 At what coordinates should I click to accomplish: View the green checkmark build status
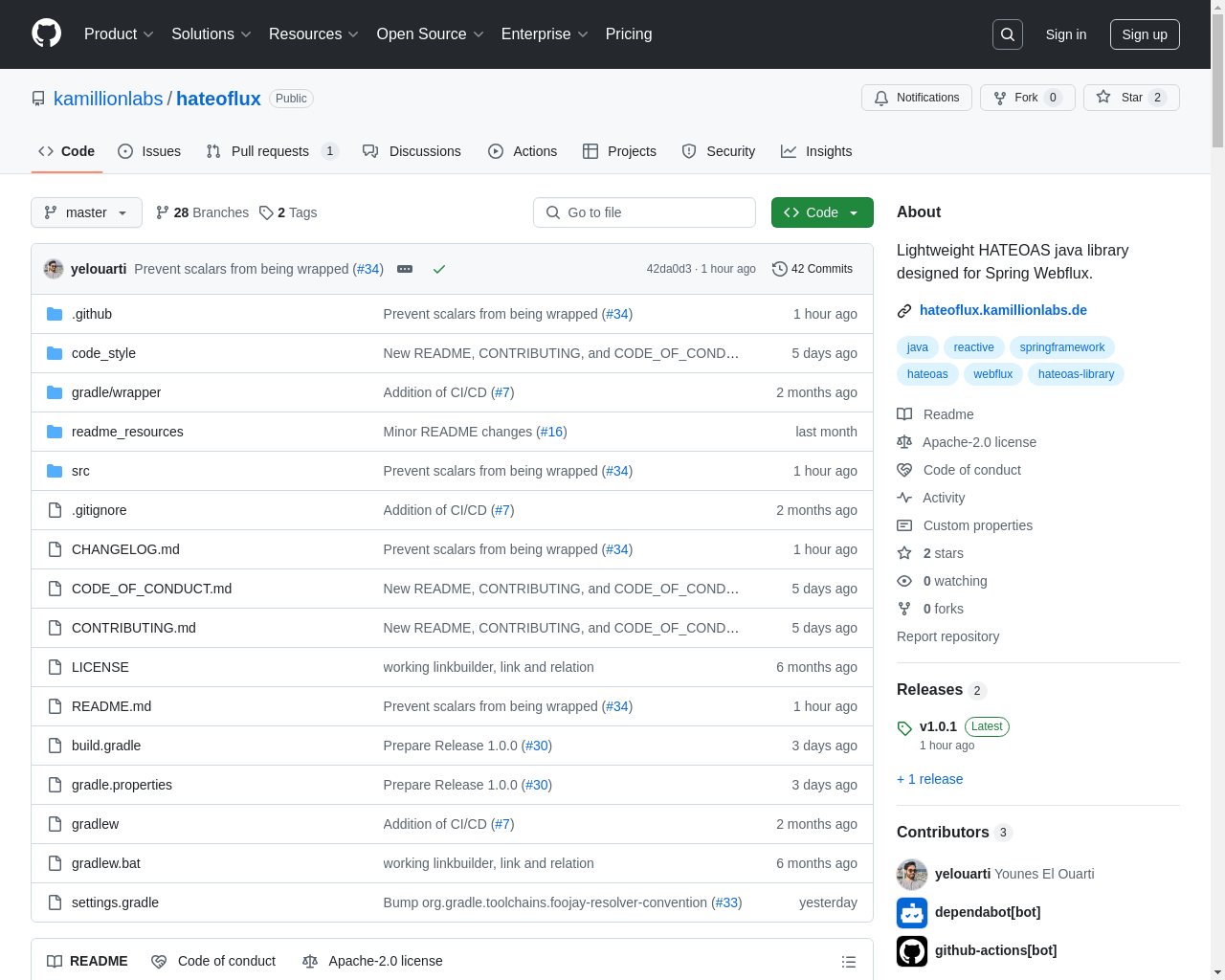tap(439, 269)
